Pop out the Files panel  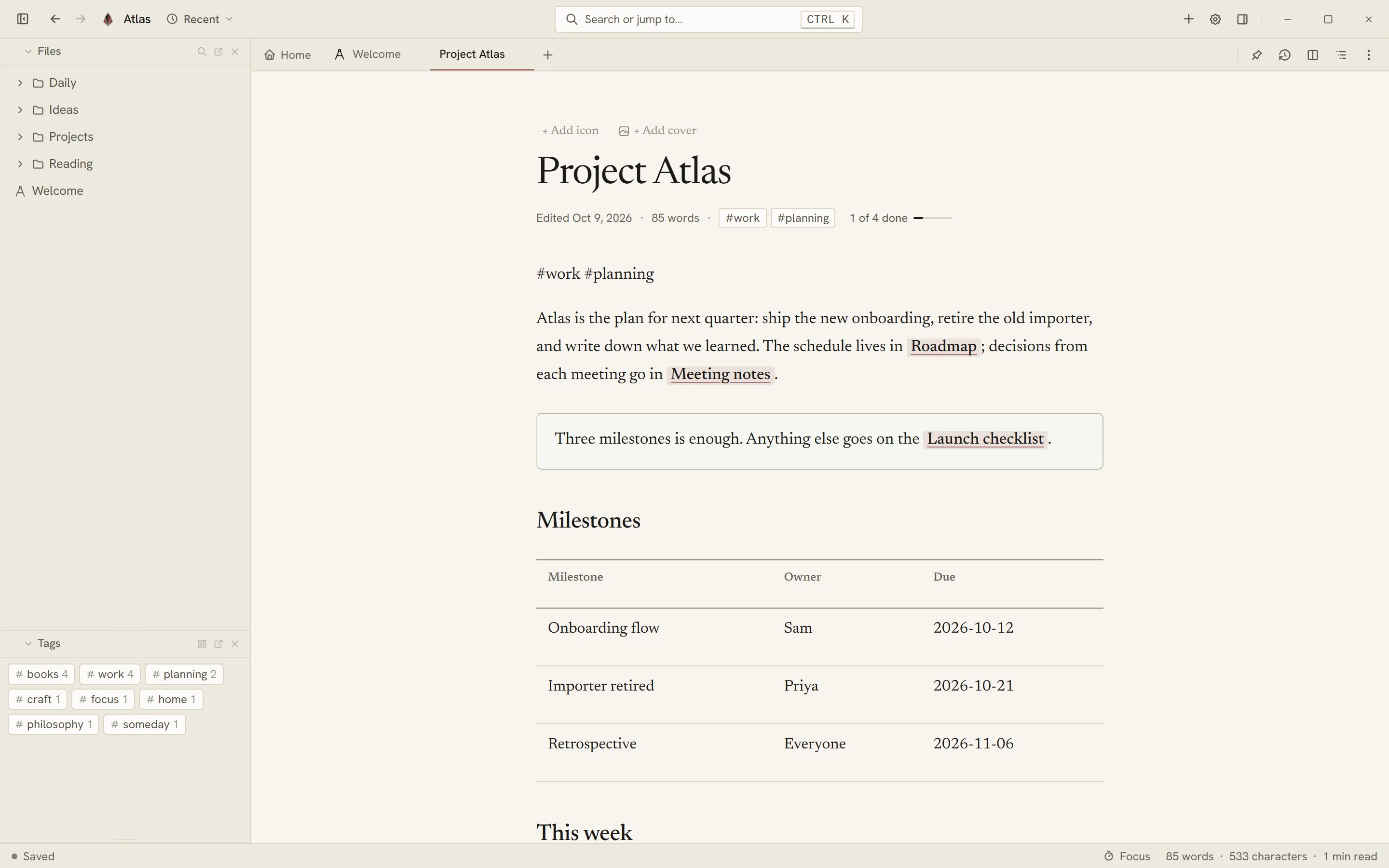click(218, 52)
